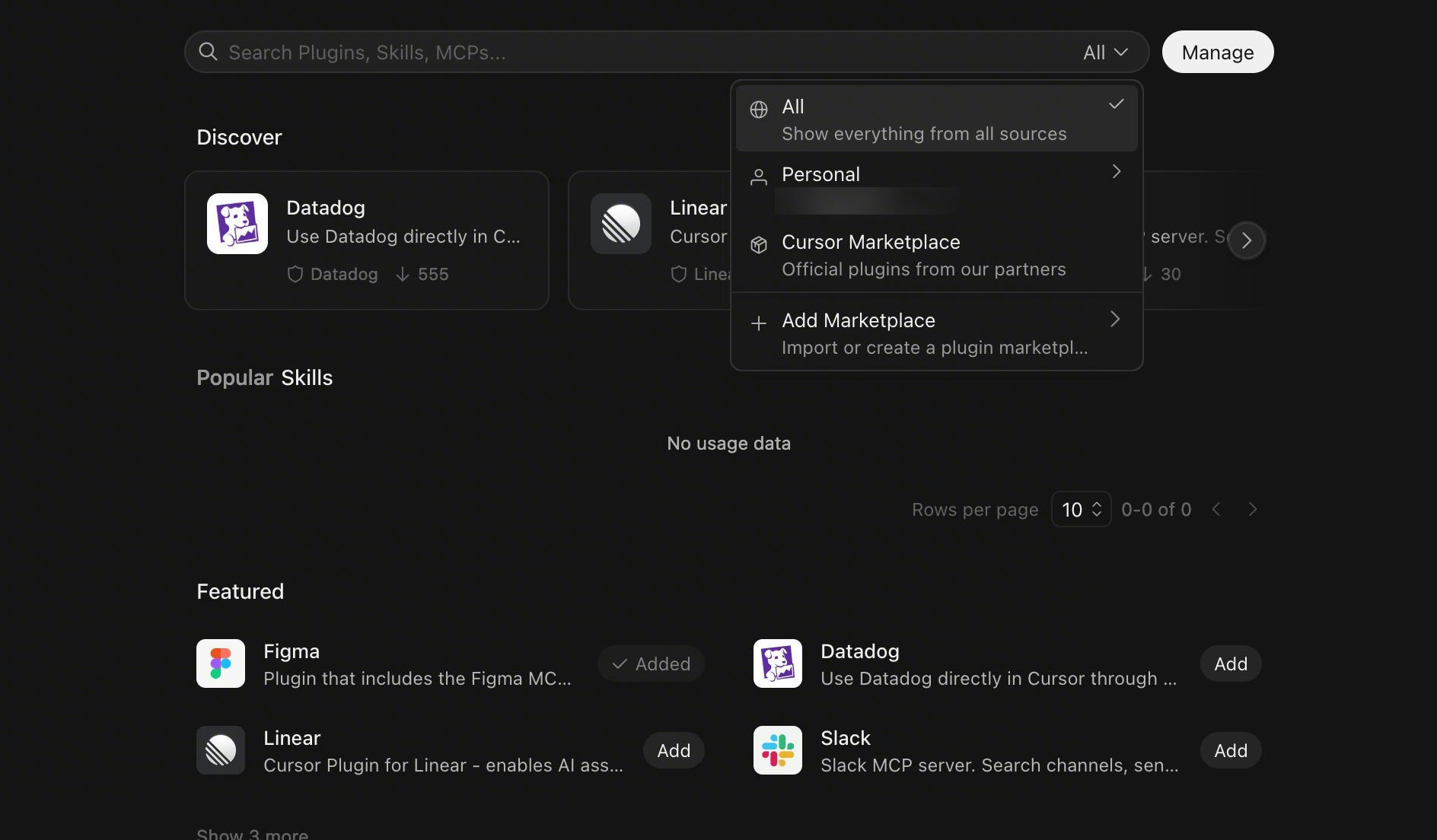Click the checkmark on the All option
The image size is (1437, 840).
tap(1116, 104)
